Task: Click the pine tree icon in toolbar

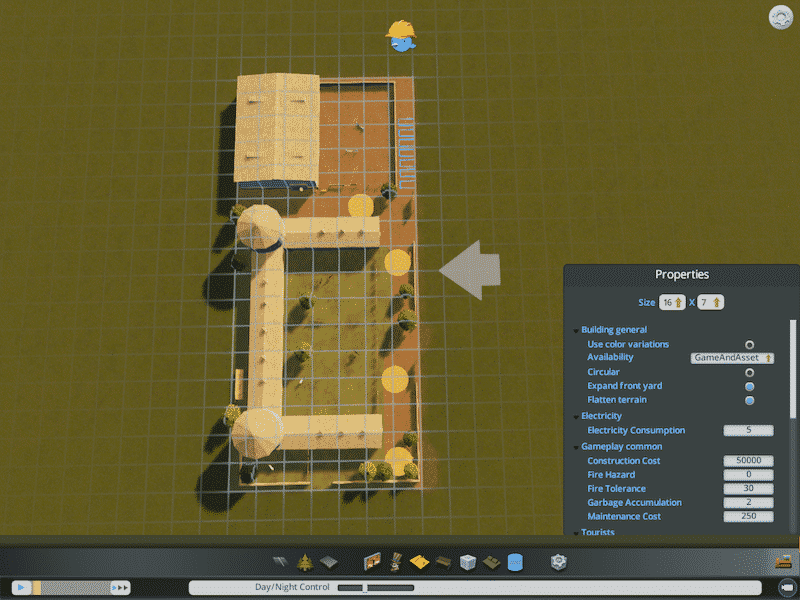Action: tap(304, 563)
